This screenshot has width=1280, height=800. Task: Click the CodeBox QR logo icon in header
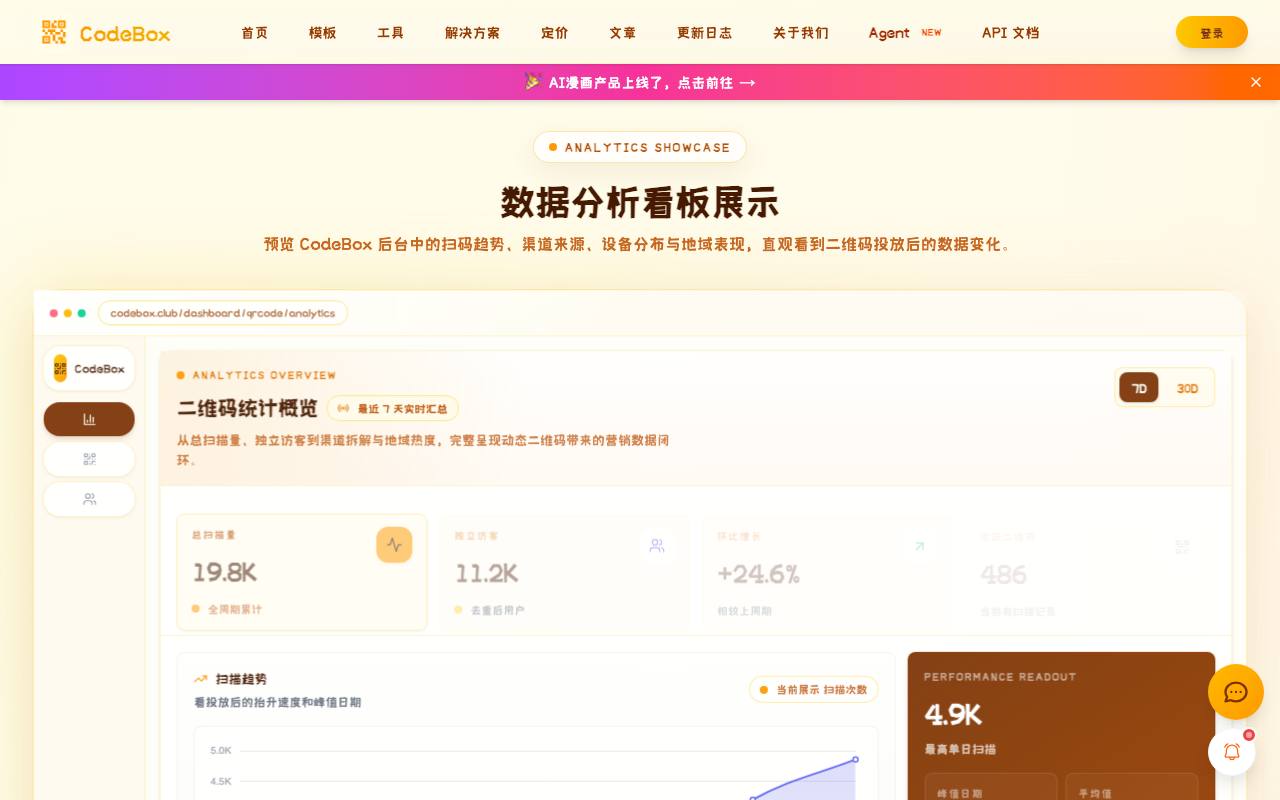[x=54, y=32]
